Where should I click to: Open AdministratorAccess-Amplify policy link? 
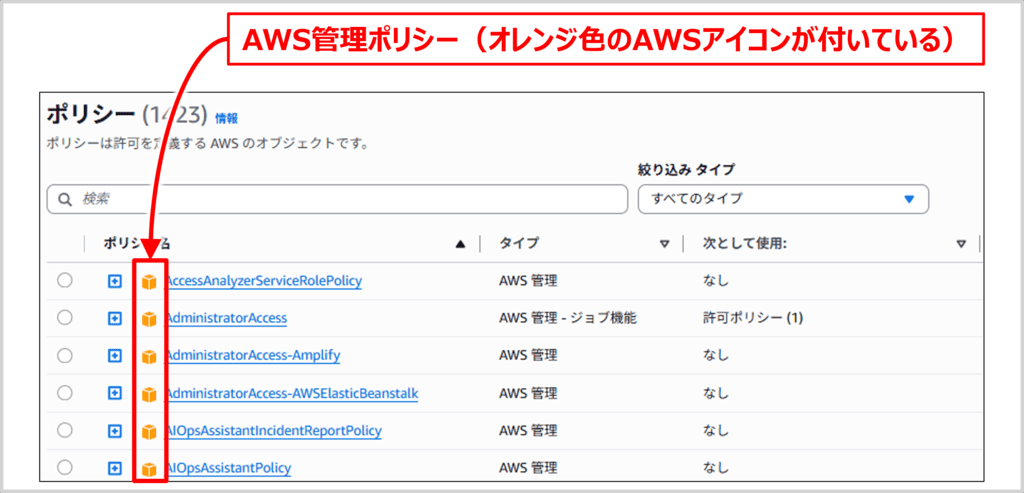click(x=253, y=356)
